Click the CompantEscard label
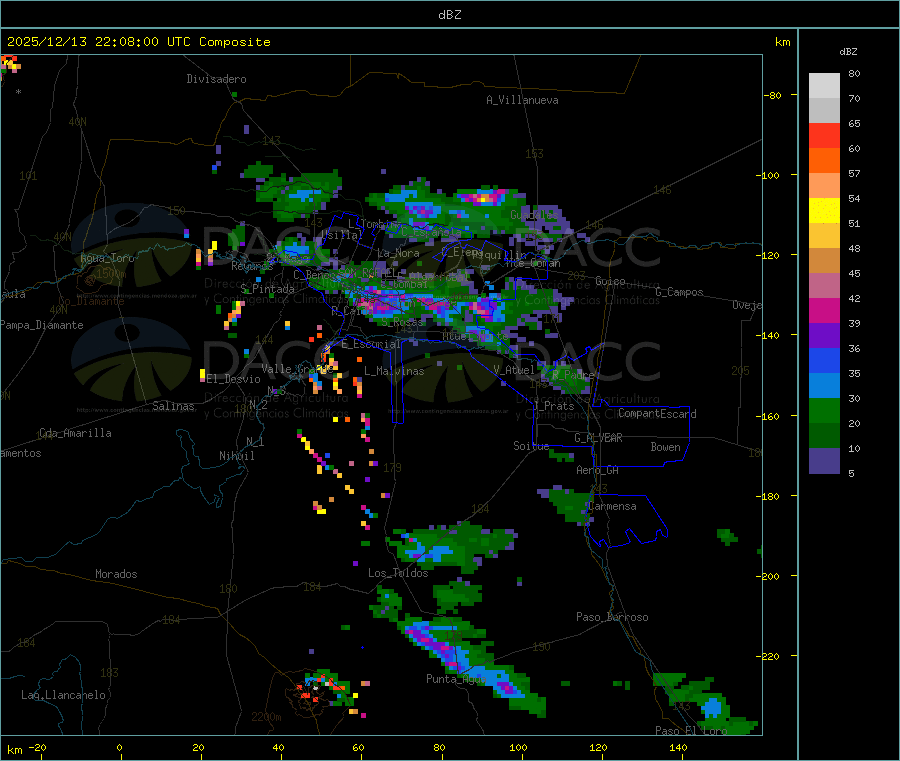 657,414
